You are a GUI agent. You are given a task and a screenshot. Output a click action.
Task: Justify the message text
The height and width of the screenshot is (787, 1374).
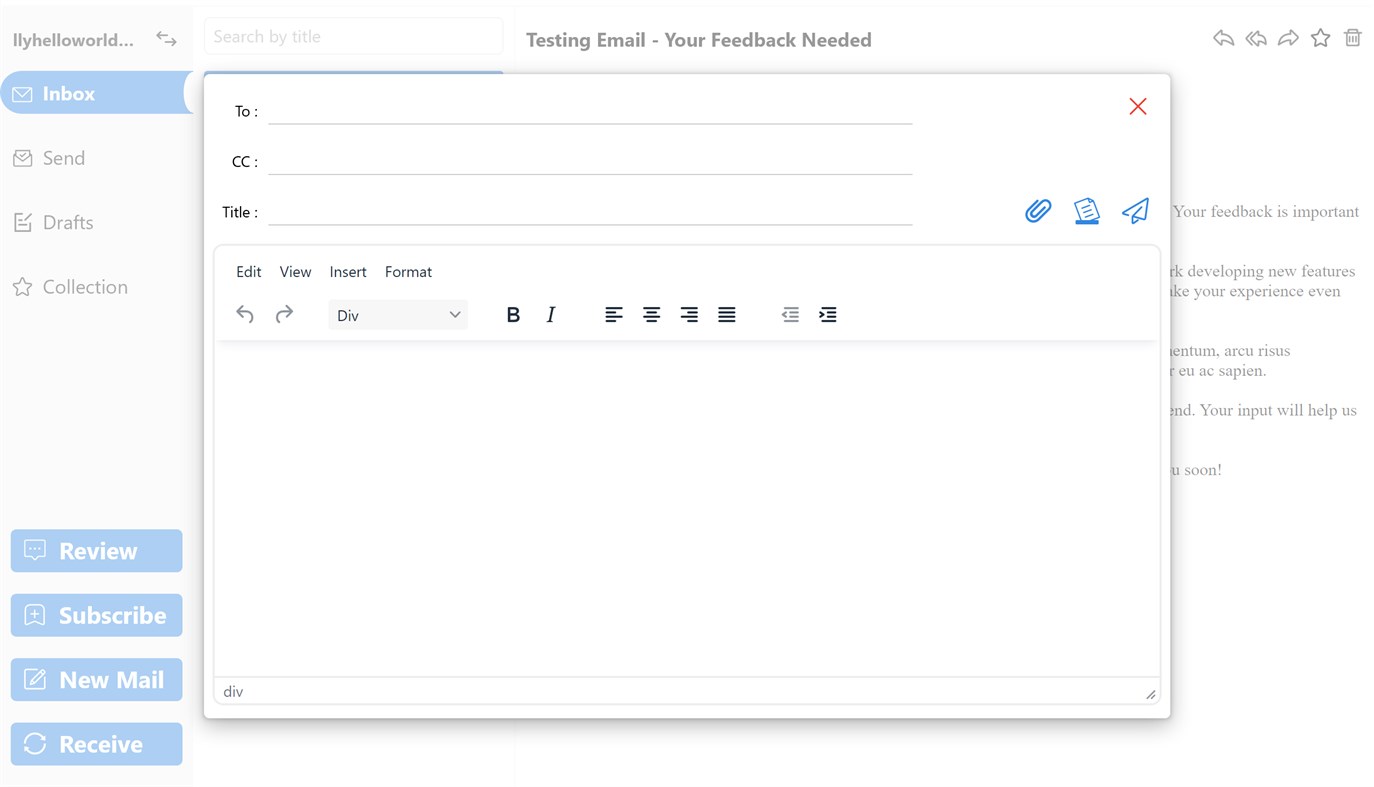(726, 314)
